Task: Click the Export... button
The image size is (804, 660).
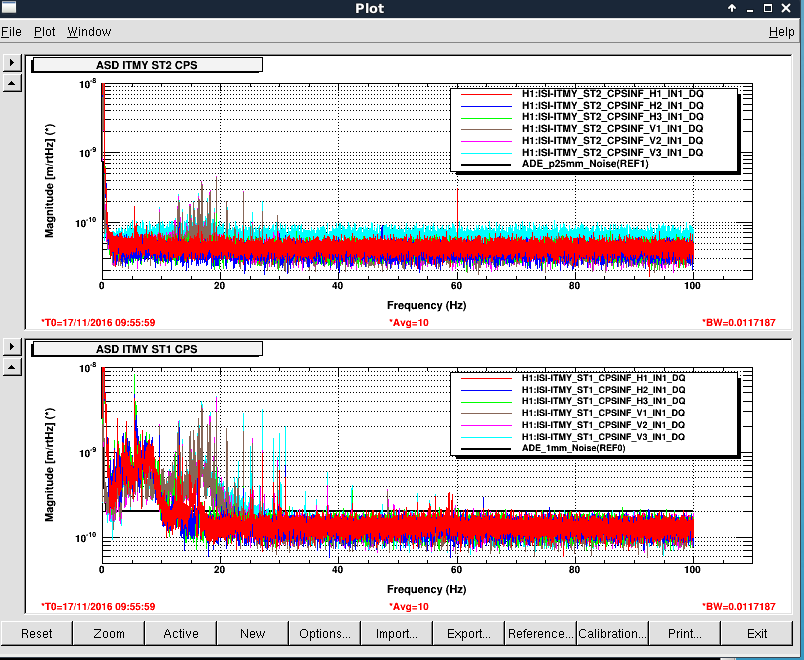Action: 469,633
